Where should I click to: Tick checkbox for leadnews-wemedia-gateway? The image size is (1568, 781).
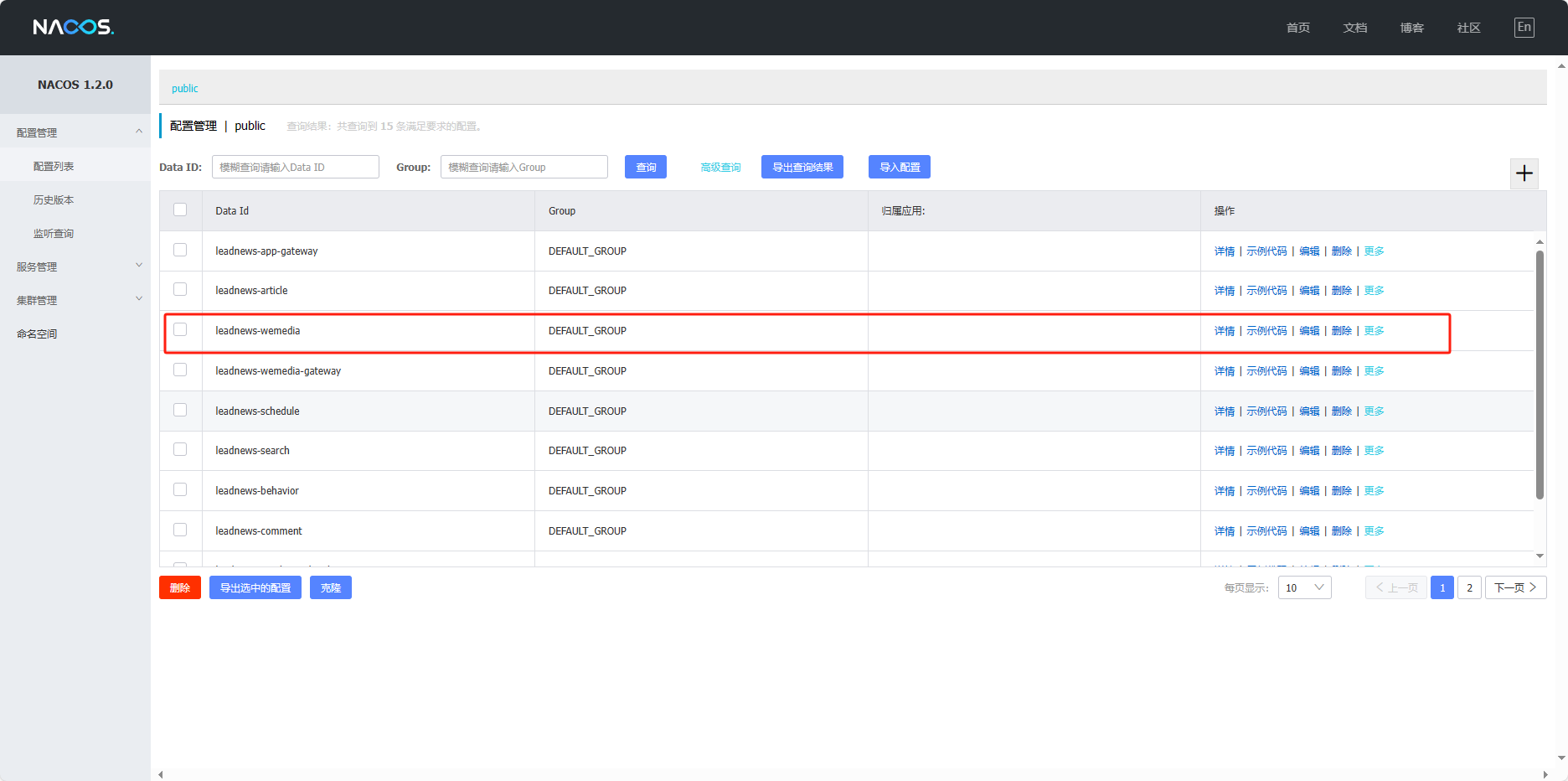click(x=180, y=370)
